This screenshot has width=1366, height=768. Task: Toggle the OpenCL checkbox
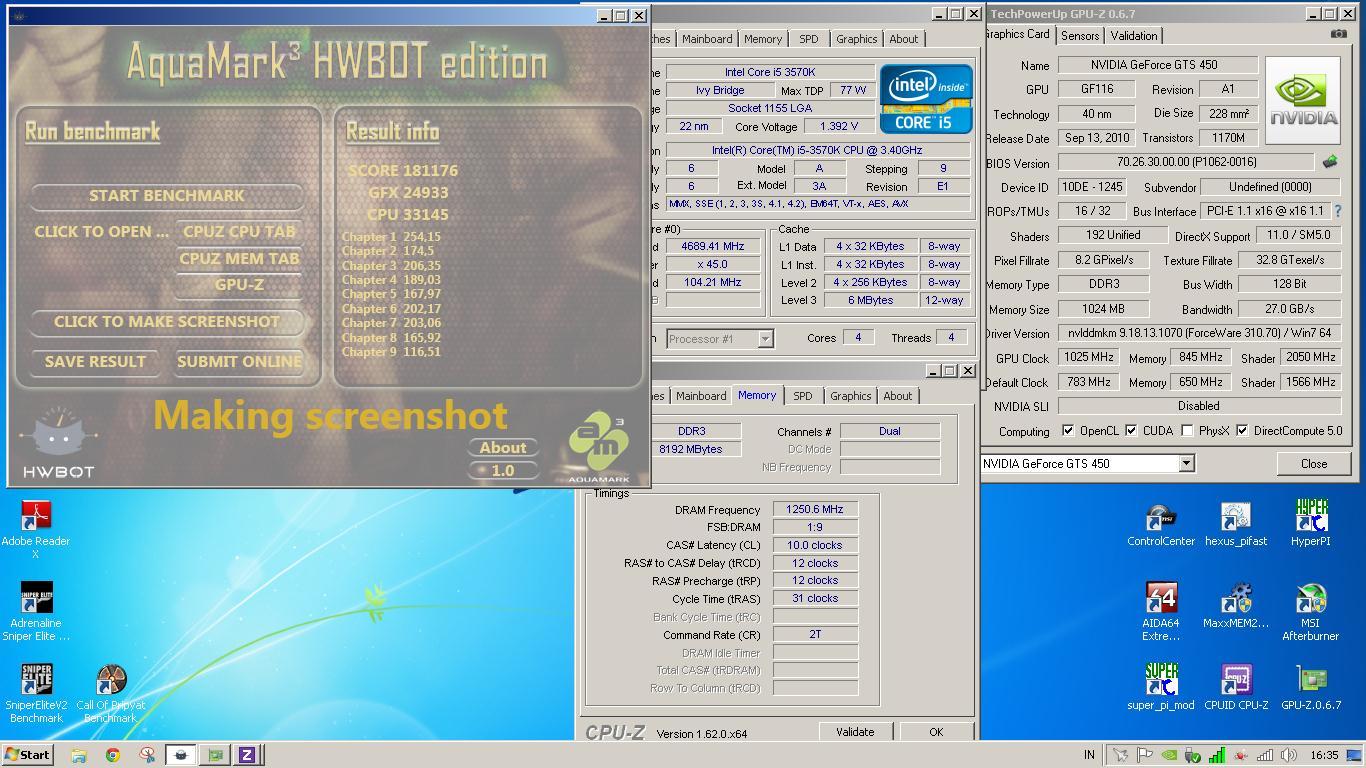(x=1068, y=431)
